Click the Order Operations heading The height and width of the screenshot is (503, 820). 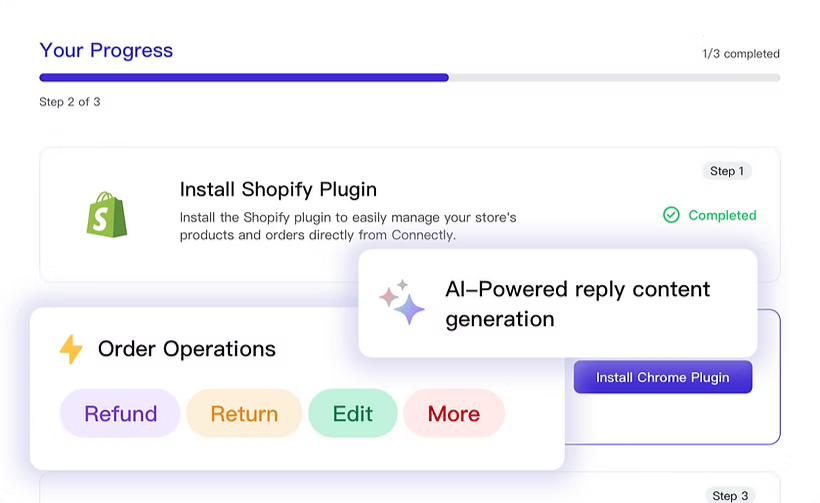[186, 349]
